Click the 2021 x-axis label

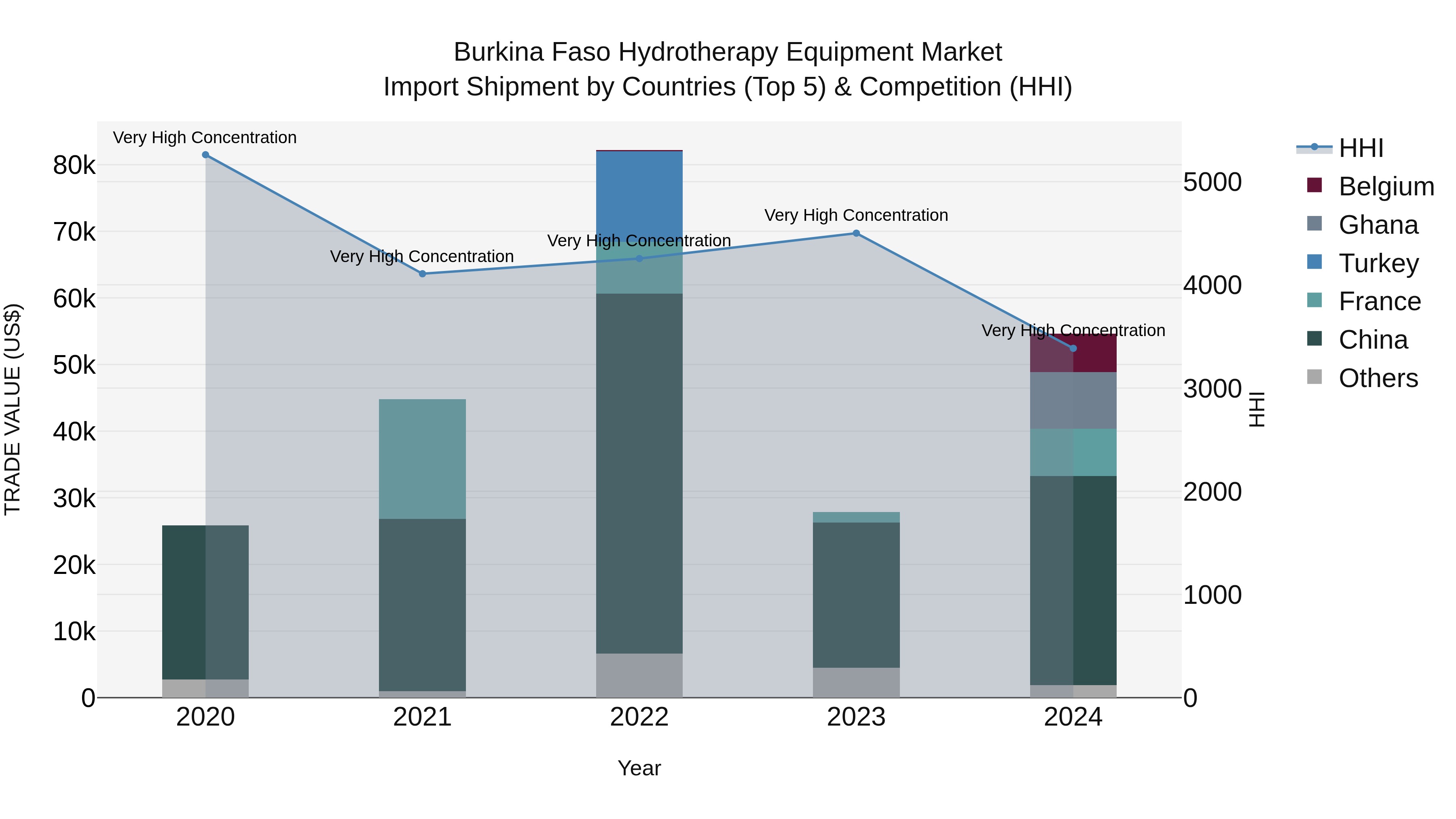pyautogui.click(x=422, y=717)
